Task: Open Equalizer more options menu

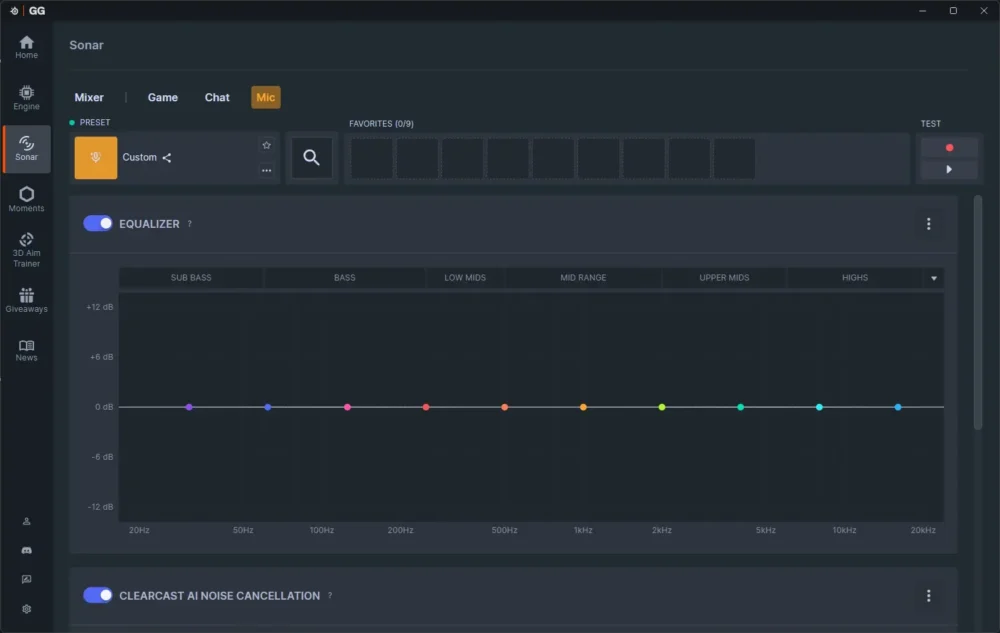Action: 929,224
